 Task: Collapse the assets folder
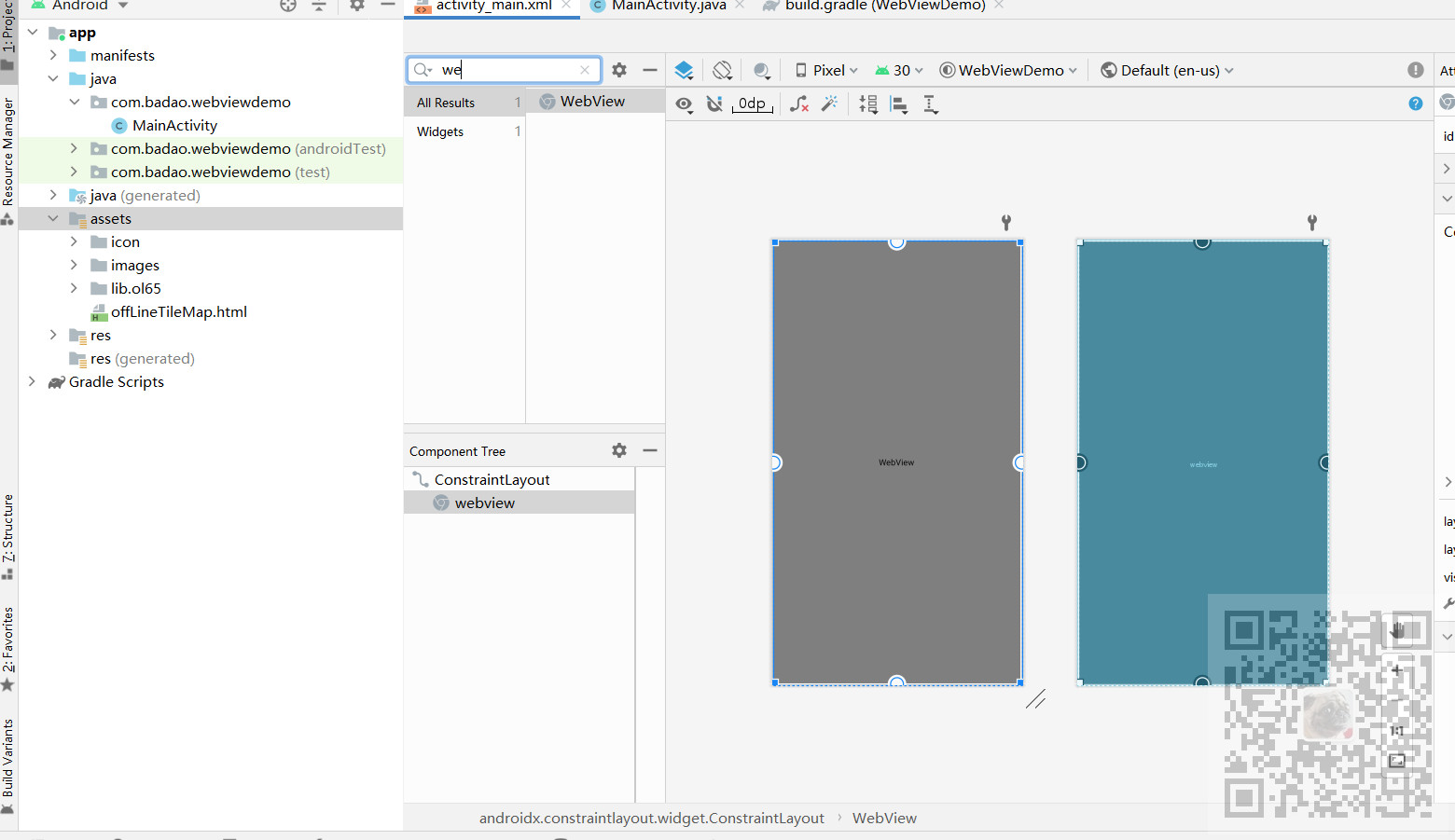53,218
